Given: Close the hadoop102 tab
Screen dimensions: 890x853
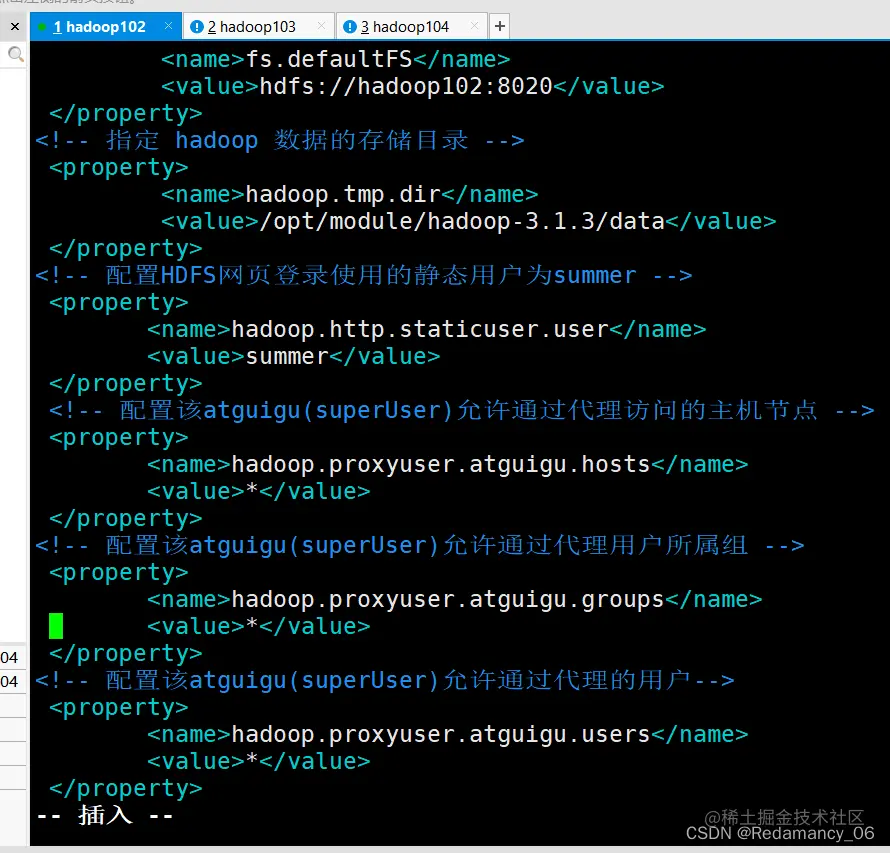Looking at the screenshot, I should coord(169,26).
